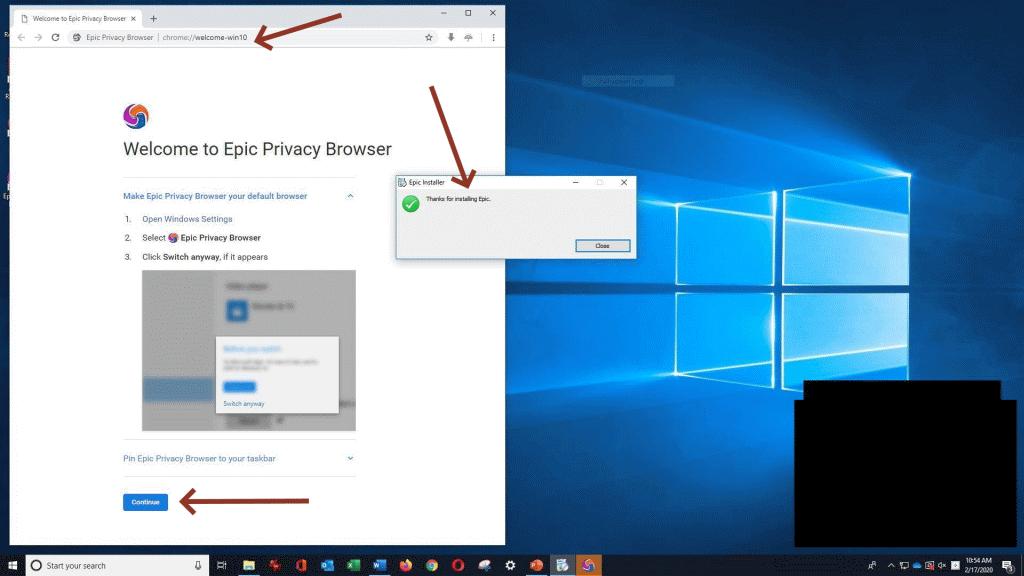The width and height of the screenshot is (1024, 576).
Task: Reload the welcome page
Action: [x=56, y=37]
